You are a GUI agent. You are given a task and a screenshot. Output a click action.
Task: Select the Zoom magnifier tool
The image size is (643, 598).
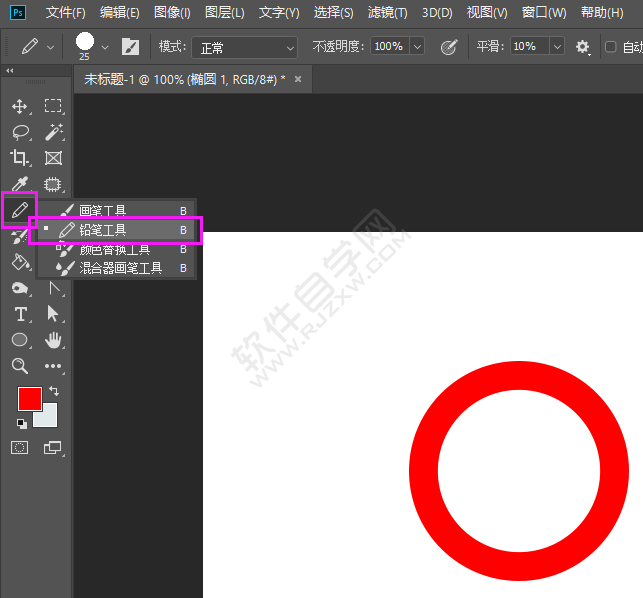pyautogui.click(x=20, y=366)
